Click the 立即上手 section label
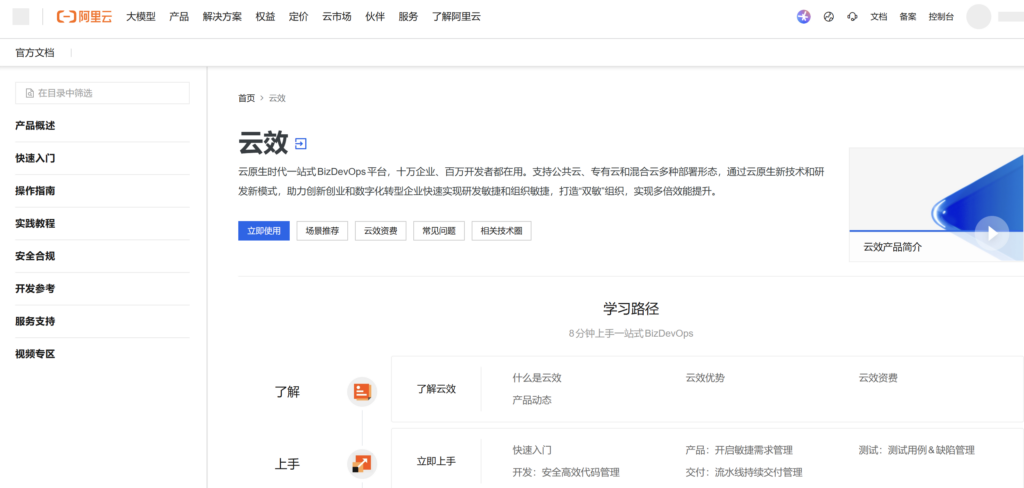 point(436,461)
